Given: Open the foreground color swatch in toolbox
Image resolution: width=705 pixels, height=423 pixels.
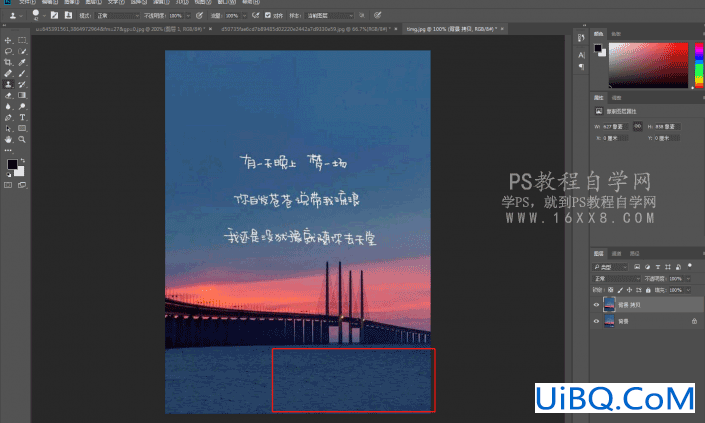Looking at the screenshot, I should [x=12, y=165].
